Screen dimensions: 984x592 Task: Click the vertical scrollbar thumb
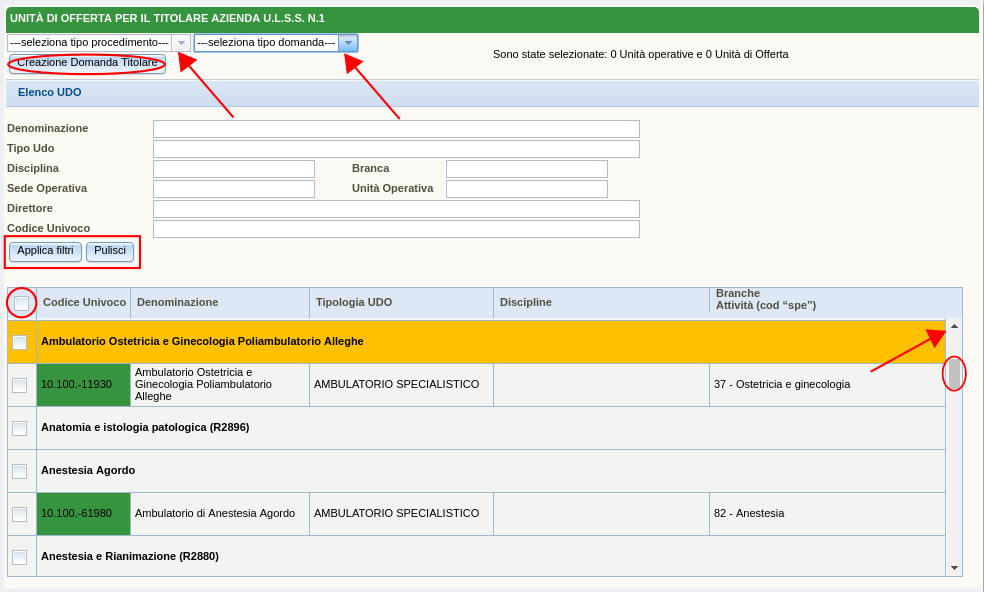(x=954, y=374)
